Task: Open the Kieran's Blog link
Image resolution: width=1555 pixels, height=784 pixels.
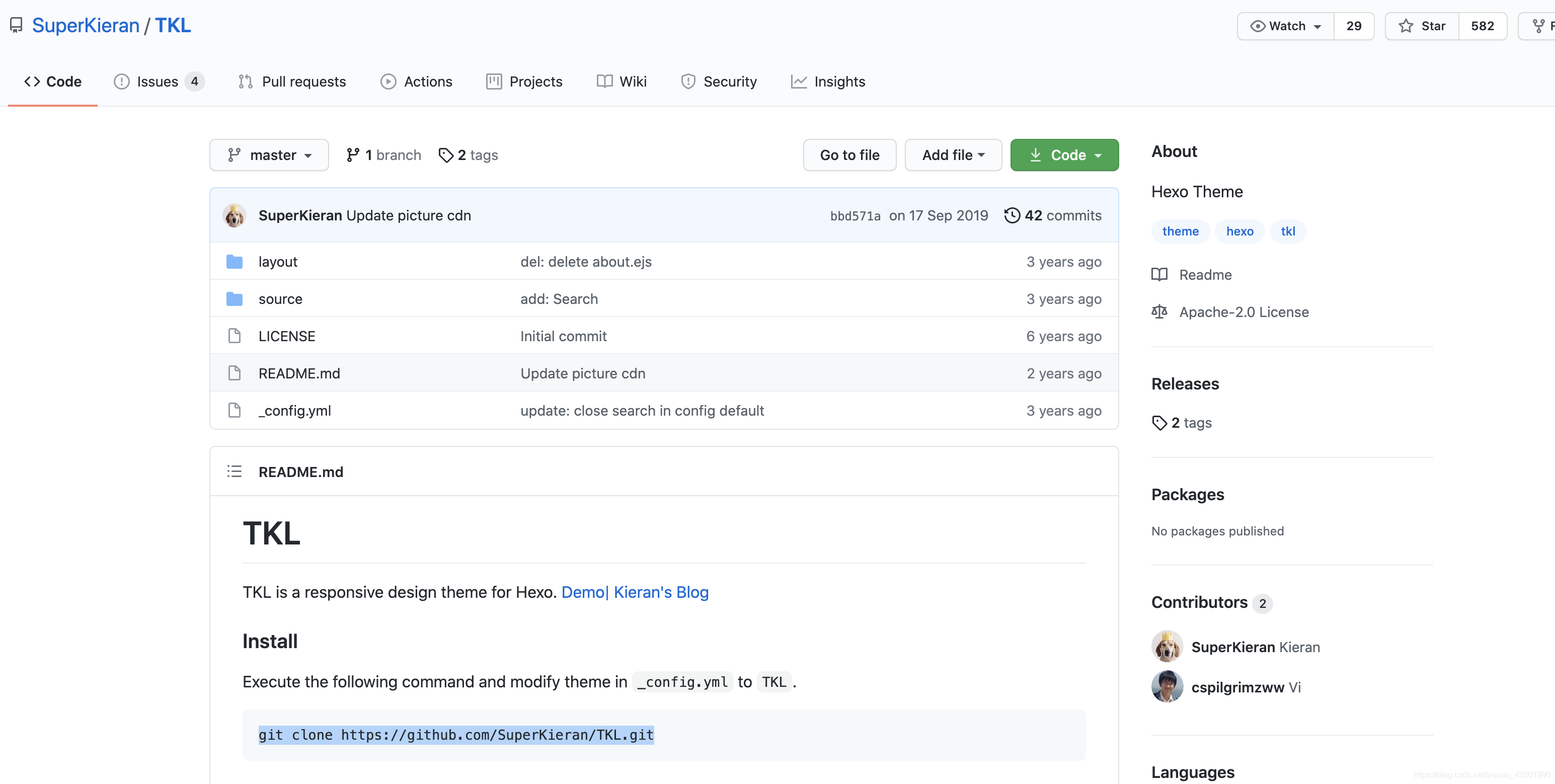Action: pos(661,592)
